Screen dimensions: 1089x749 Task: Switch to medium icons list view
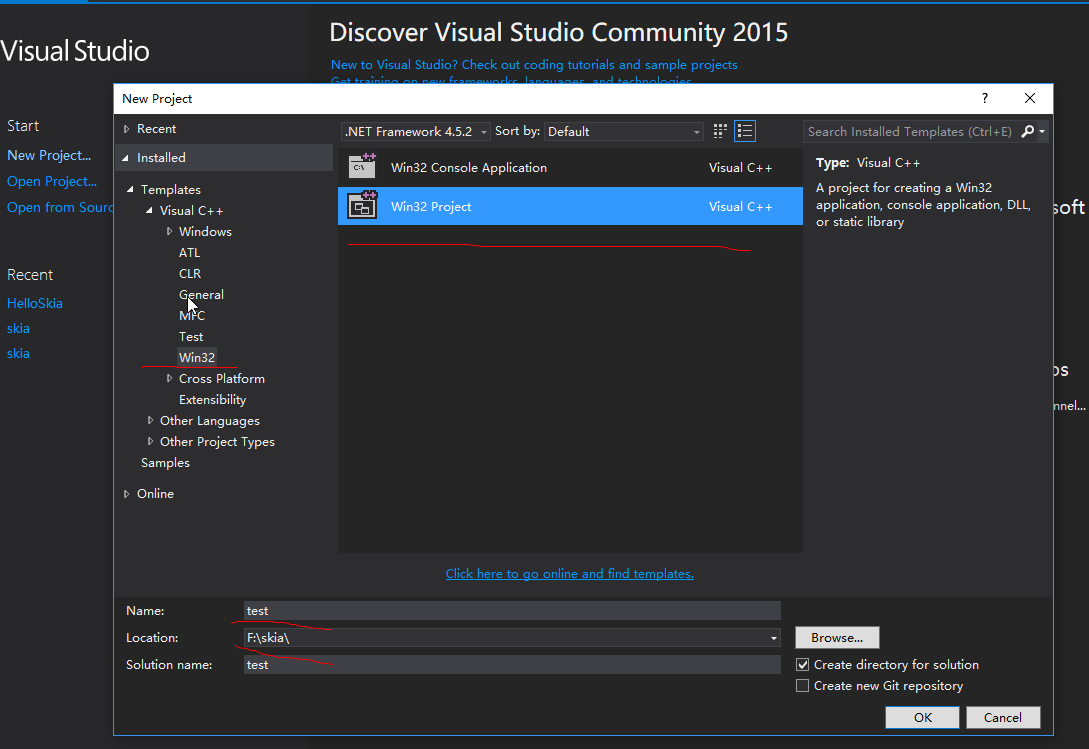click(745, 131)
